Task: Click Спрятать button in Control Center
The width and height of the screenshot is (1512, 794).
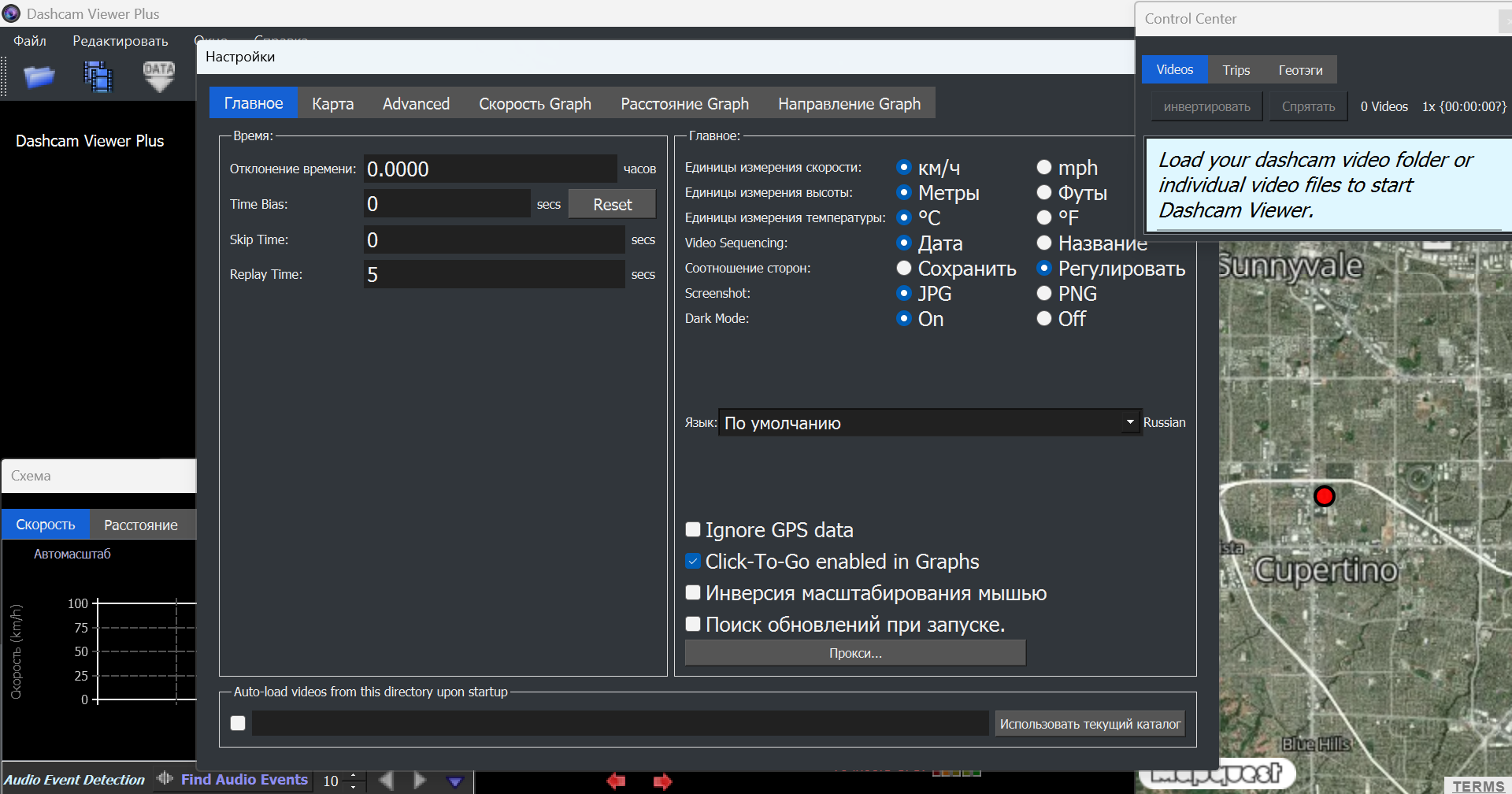Action: (x=1308, y=106)
